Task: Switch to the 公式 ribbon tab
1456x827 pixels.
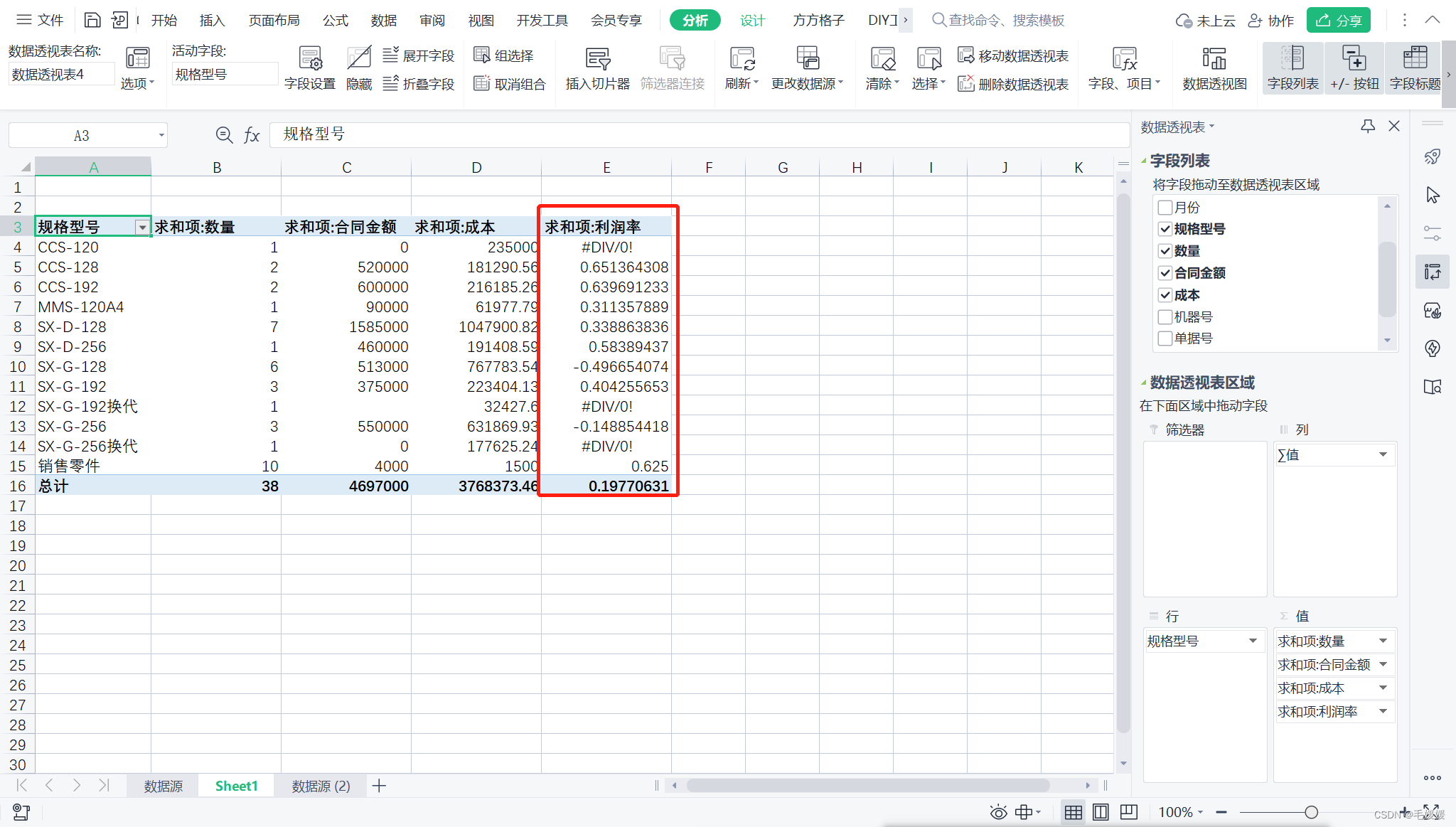Action: (336, 20)
